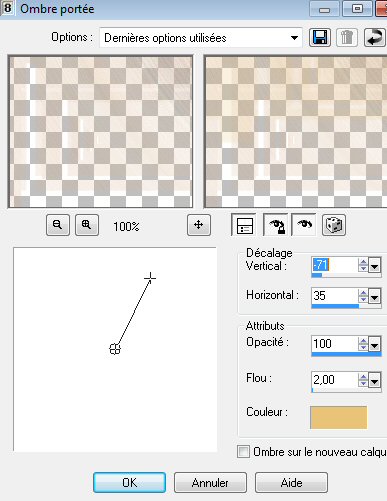Screen dimensions: 387x501
Task: Click the Flou spinner arrows
Action: pos(363,380)
